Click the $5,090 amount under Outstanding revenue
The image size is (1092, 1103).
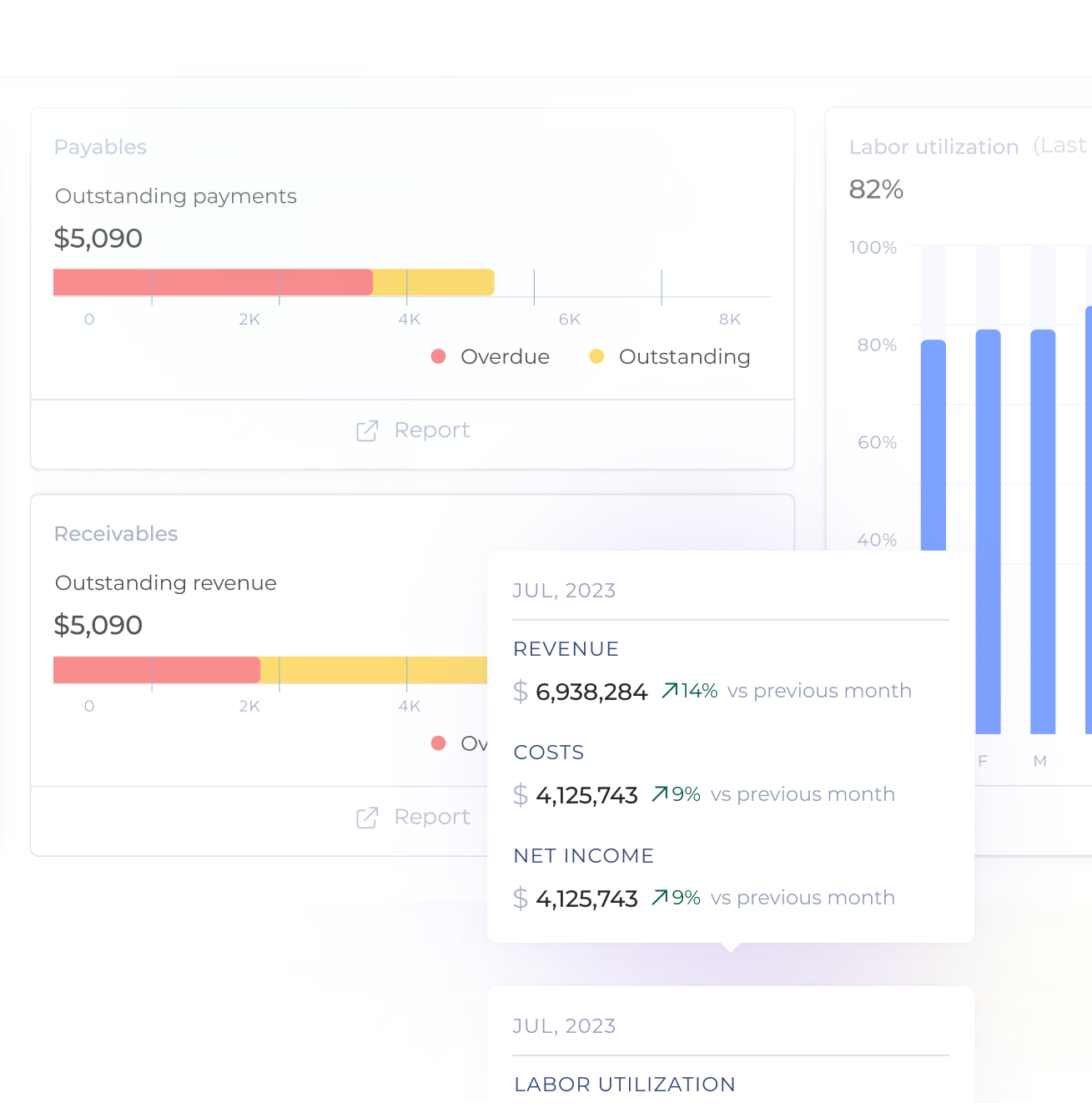98,625
